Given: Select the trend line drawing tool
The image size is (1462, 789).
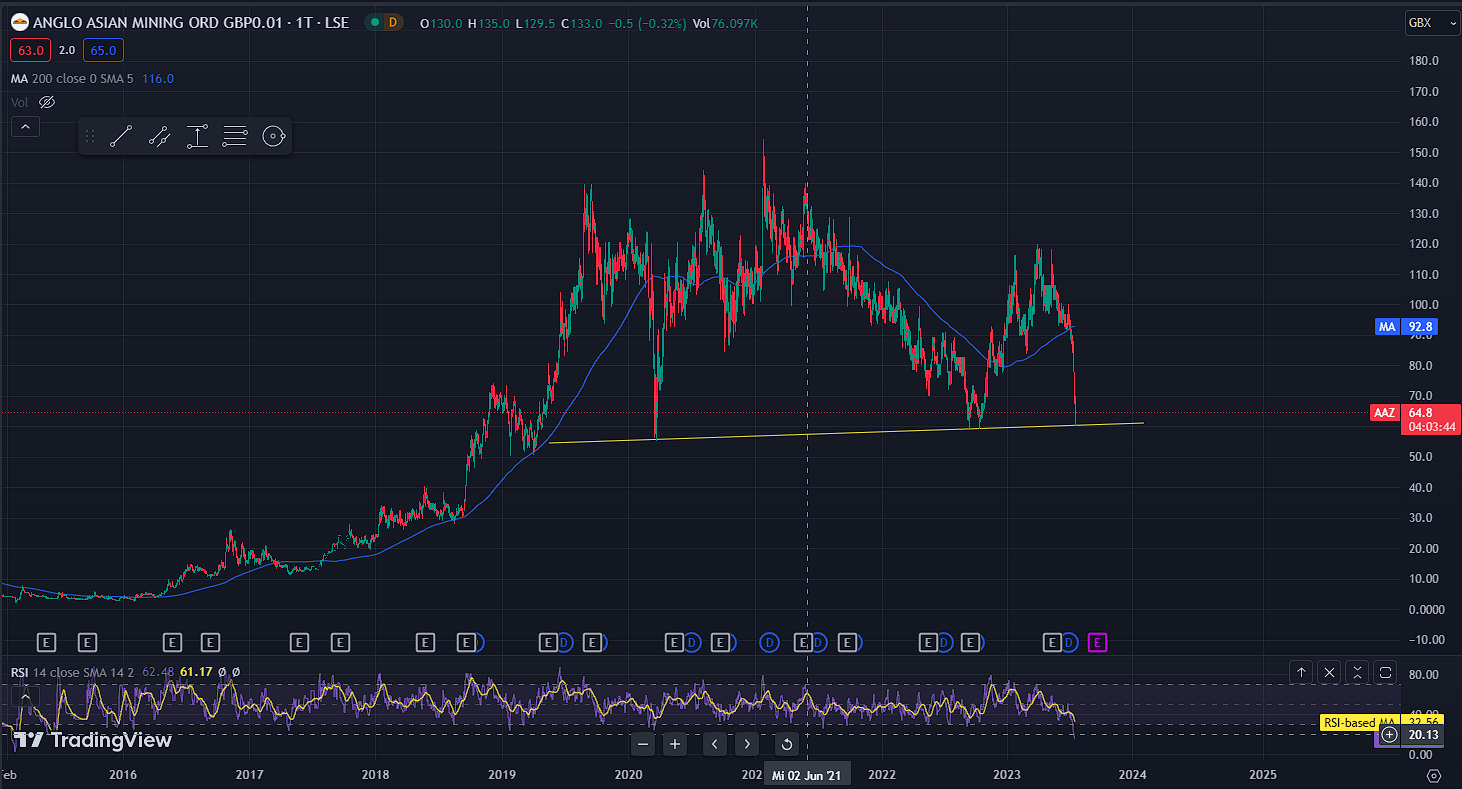Looking at the screenshot, I should point(121,137).
